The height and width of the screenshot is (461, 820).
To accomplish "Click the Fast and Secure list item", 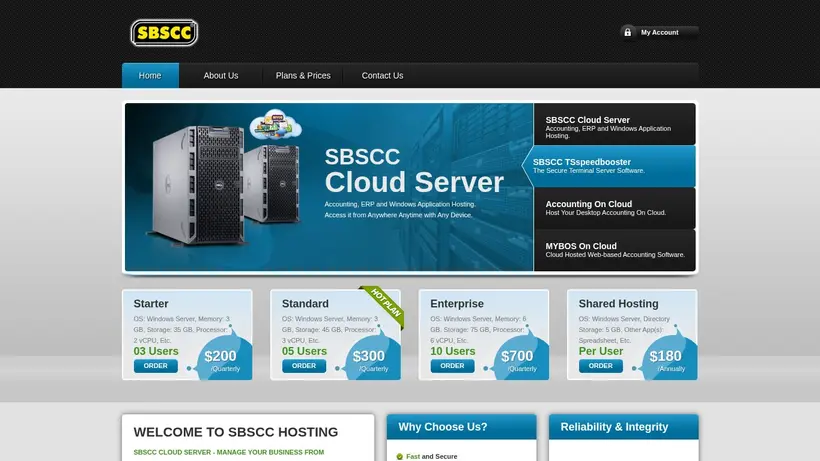I will [x=431, y=457].
